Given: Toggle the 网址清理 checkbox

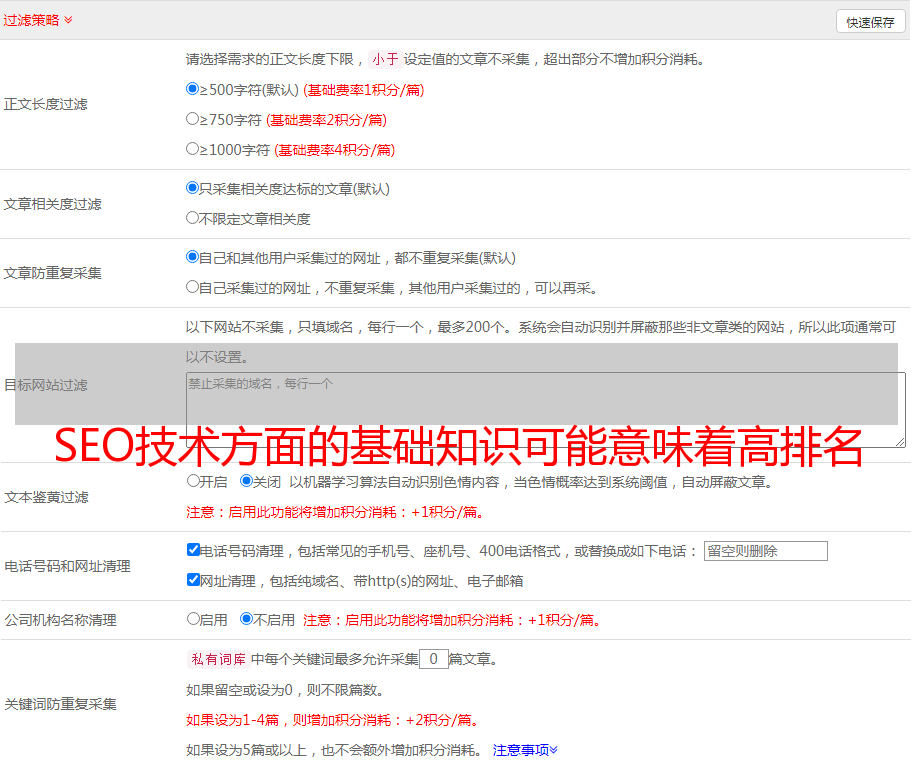Looking at the screenshot, I should [x=193, y=580].
